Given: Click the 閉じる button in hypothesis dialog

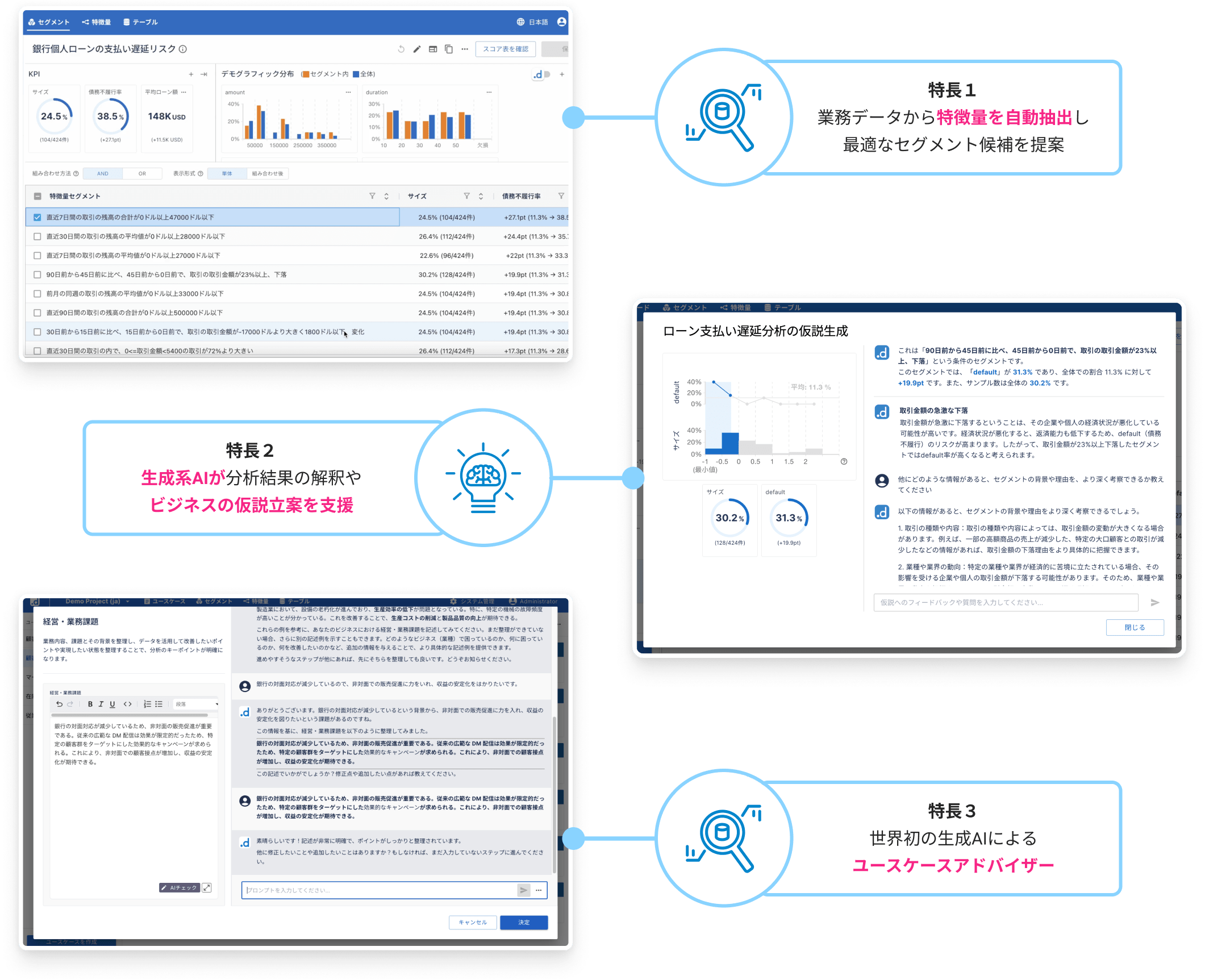Looking at the screenshot, I should tap(1135, 628).
